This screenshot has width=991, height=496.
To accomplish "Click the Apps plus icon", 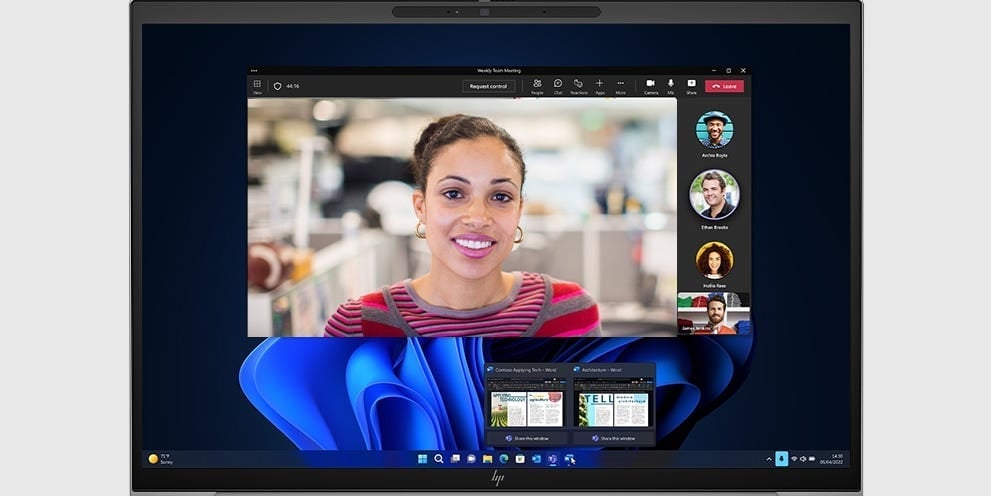I will (600, 85).
